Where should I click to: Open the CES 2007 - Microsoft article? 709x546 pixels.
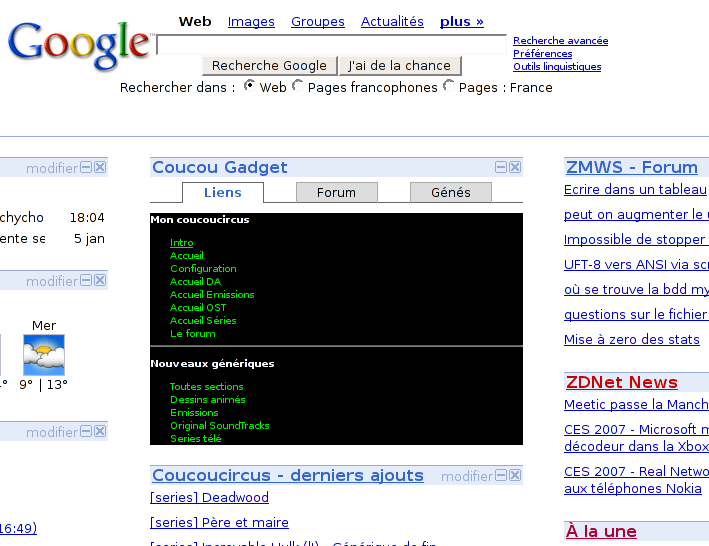coord(636,438)
